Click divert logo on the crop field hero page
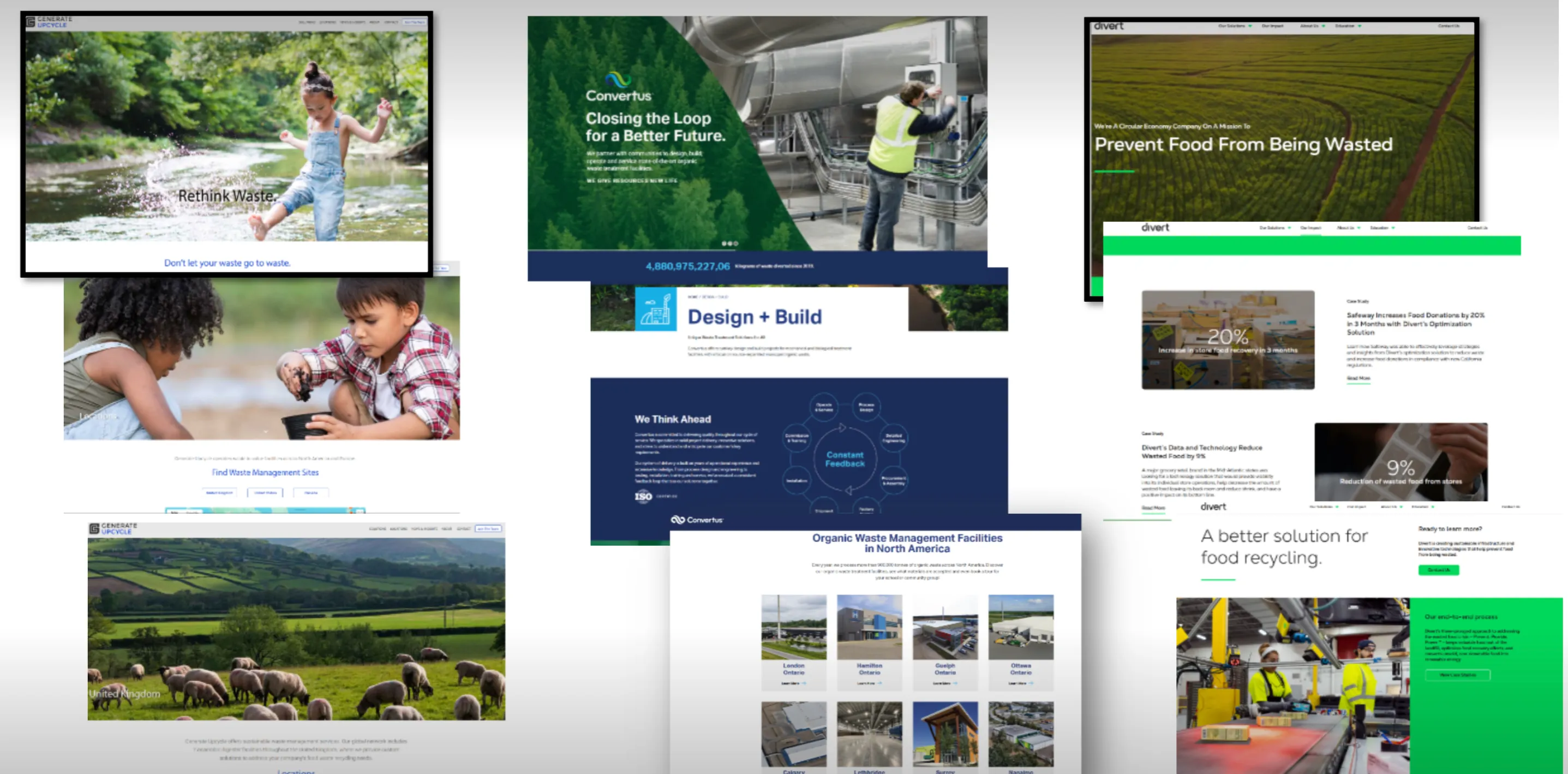This screenshot has height=774, width=1568. 1109,26
